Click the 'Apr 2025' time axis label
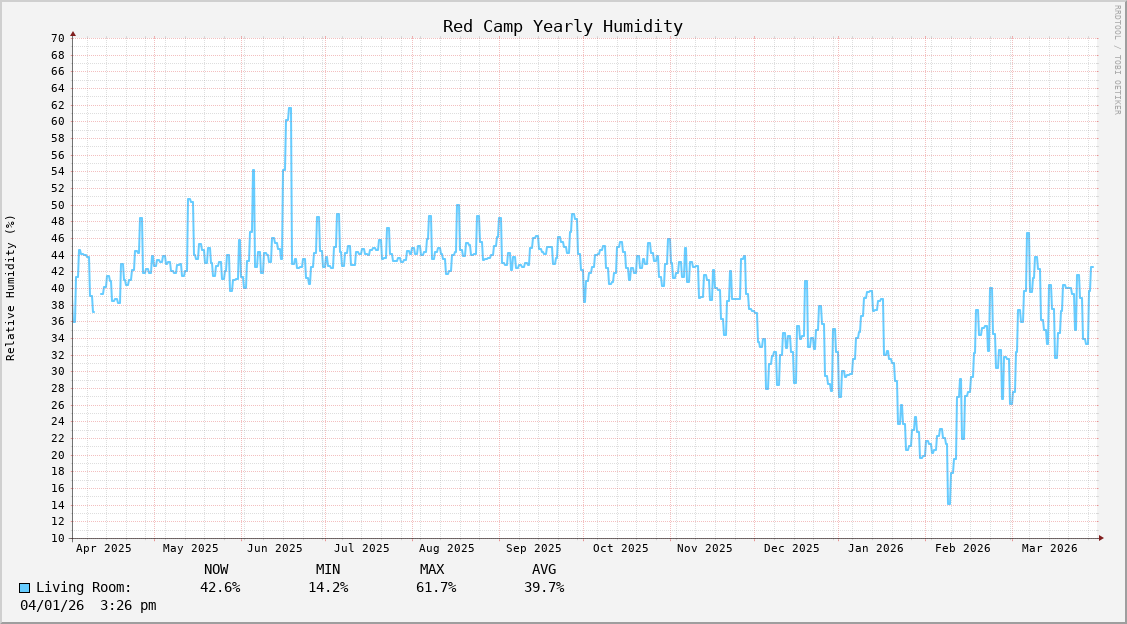 [x=104, y=548]
